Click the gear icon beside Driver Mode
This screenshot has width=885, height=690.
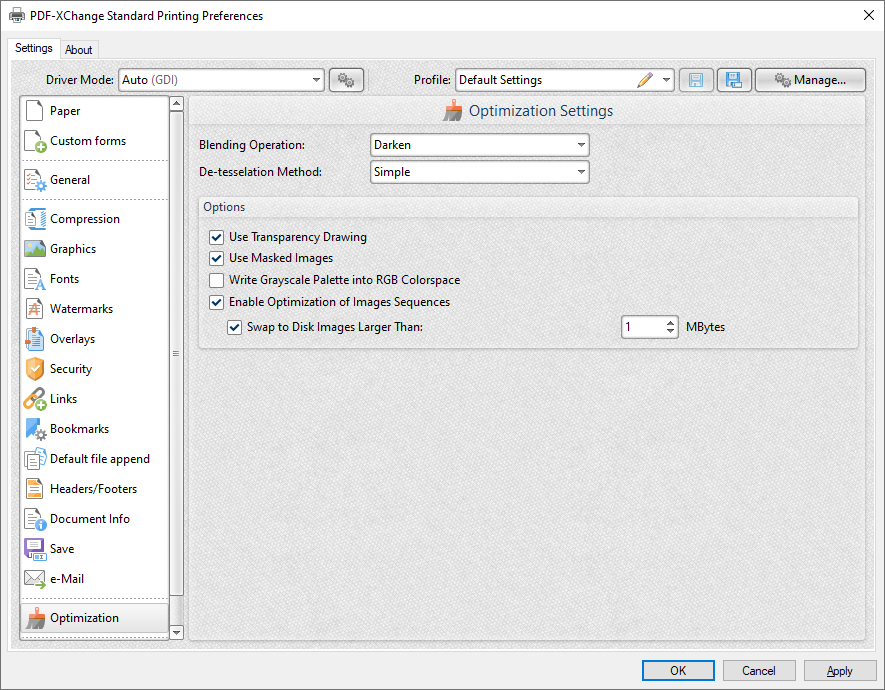346,79
